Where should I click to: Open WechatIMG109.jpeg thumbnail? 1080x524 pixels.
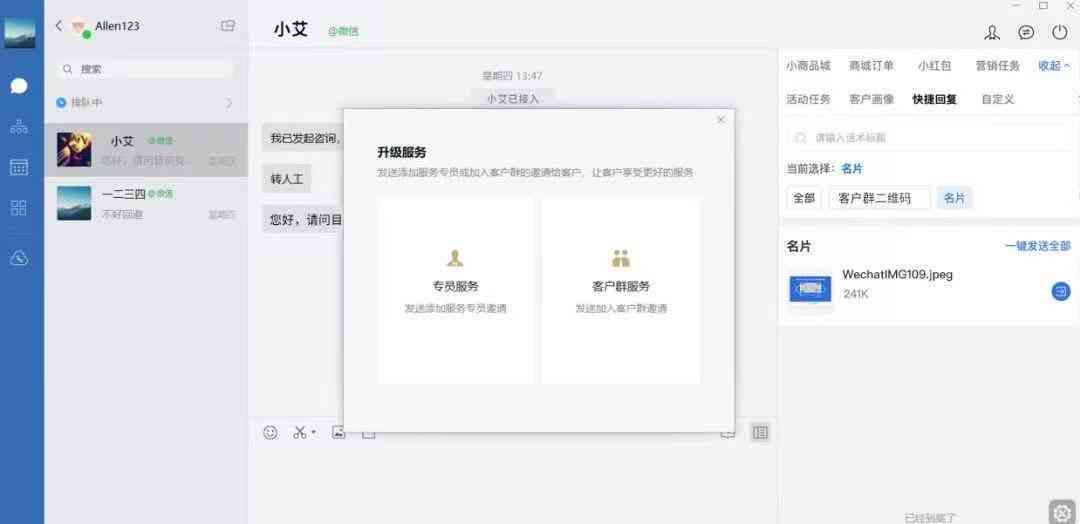[810, 289]
